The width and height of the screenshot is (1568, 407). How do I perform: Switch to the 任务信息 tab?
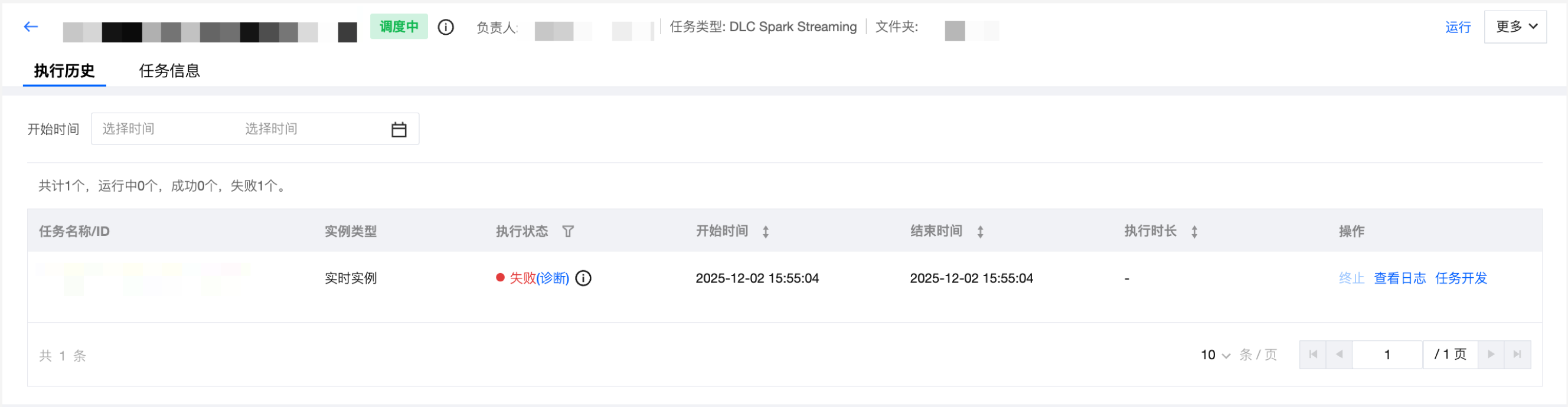(x=169, y=71)
